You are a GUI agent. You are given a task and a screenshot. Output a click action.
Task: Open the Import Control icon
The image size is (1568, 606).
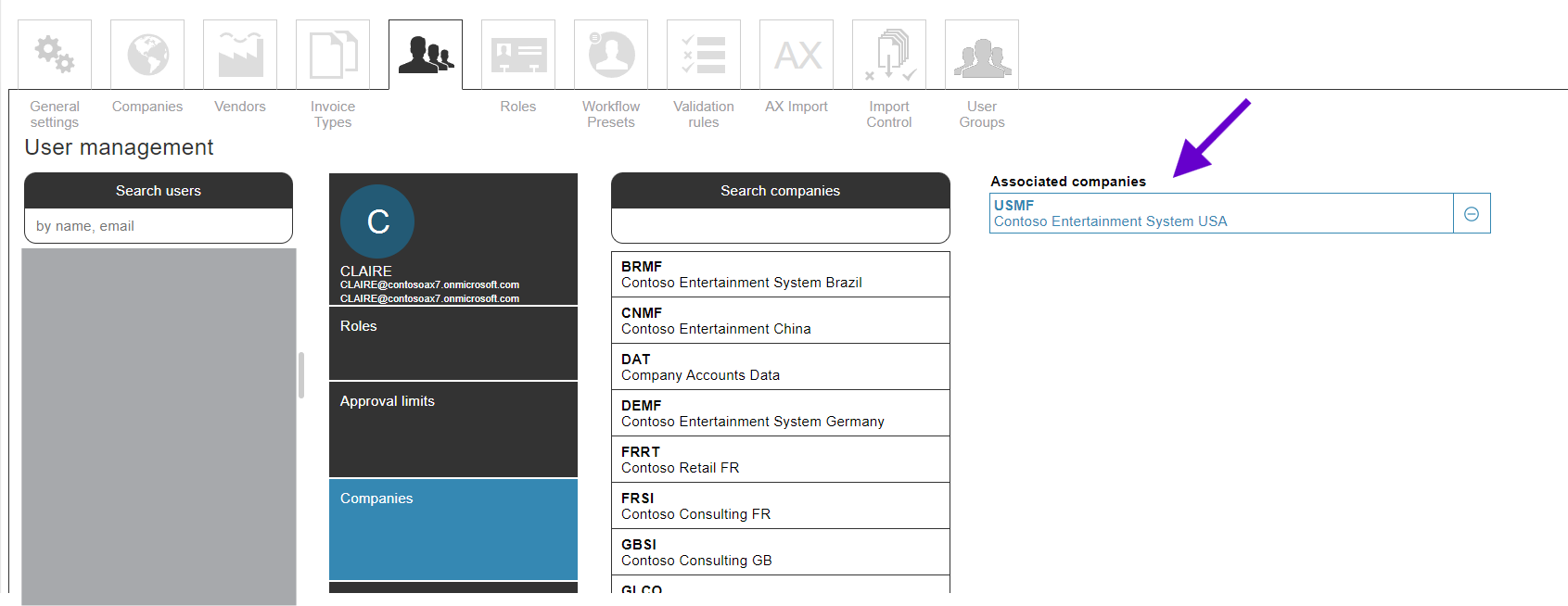889,55
